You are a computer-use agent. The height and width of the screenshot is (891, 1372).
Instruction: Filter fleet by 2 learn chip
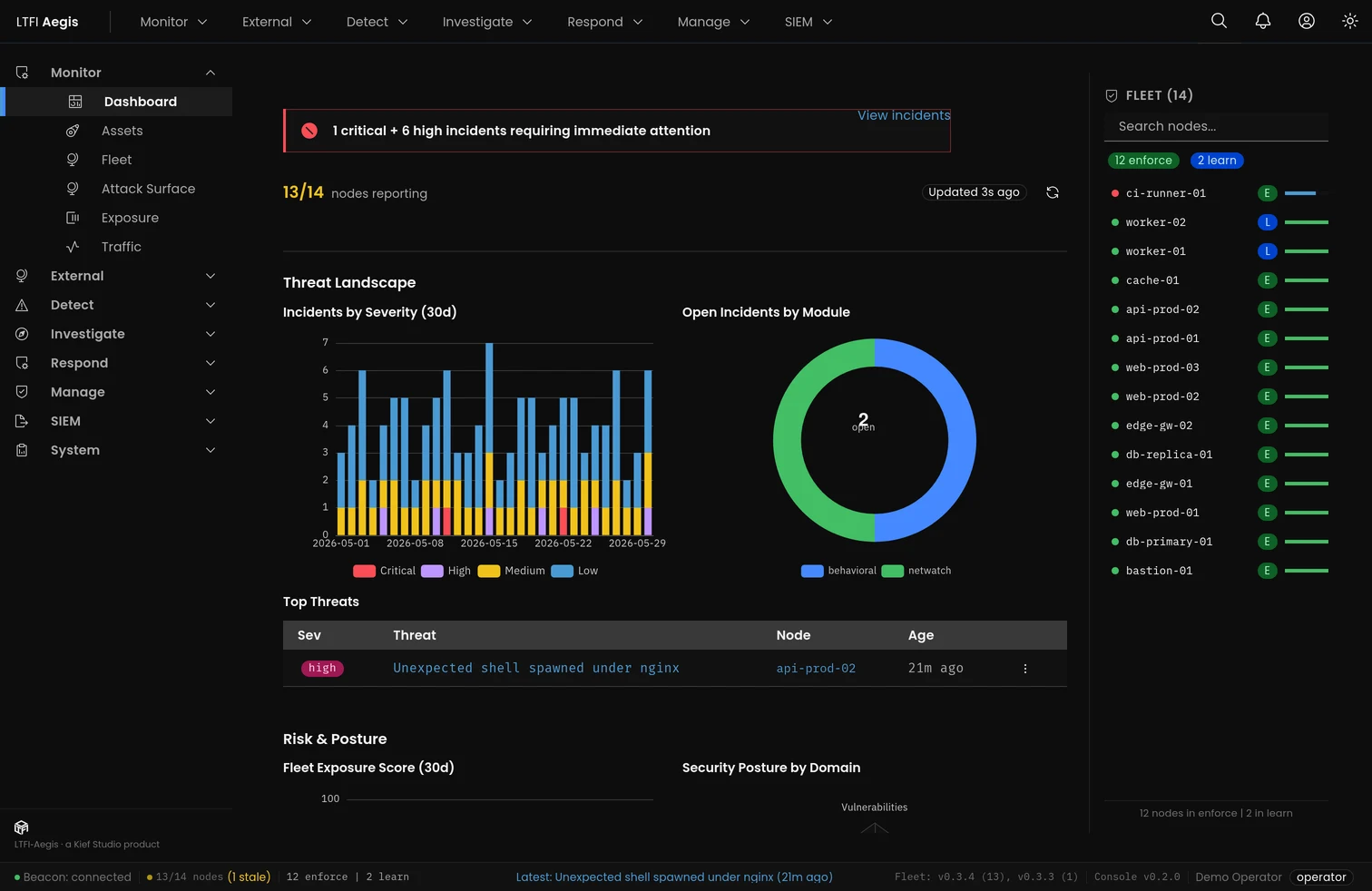point(1217,161)
